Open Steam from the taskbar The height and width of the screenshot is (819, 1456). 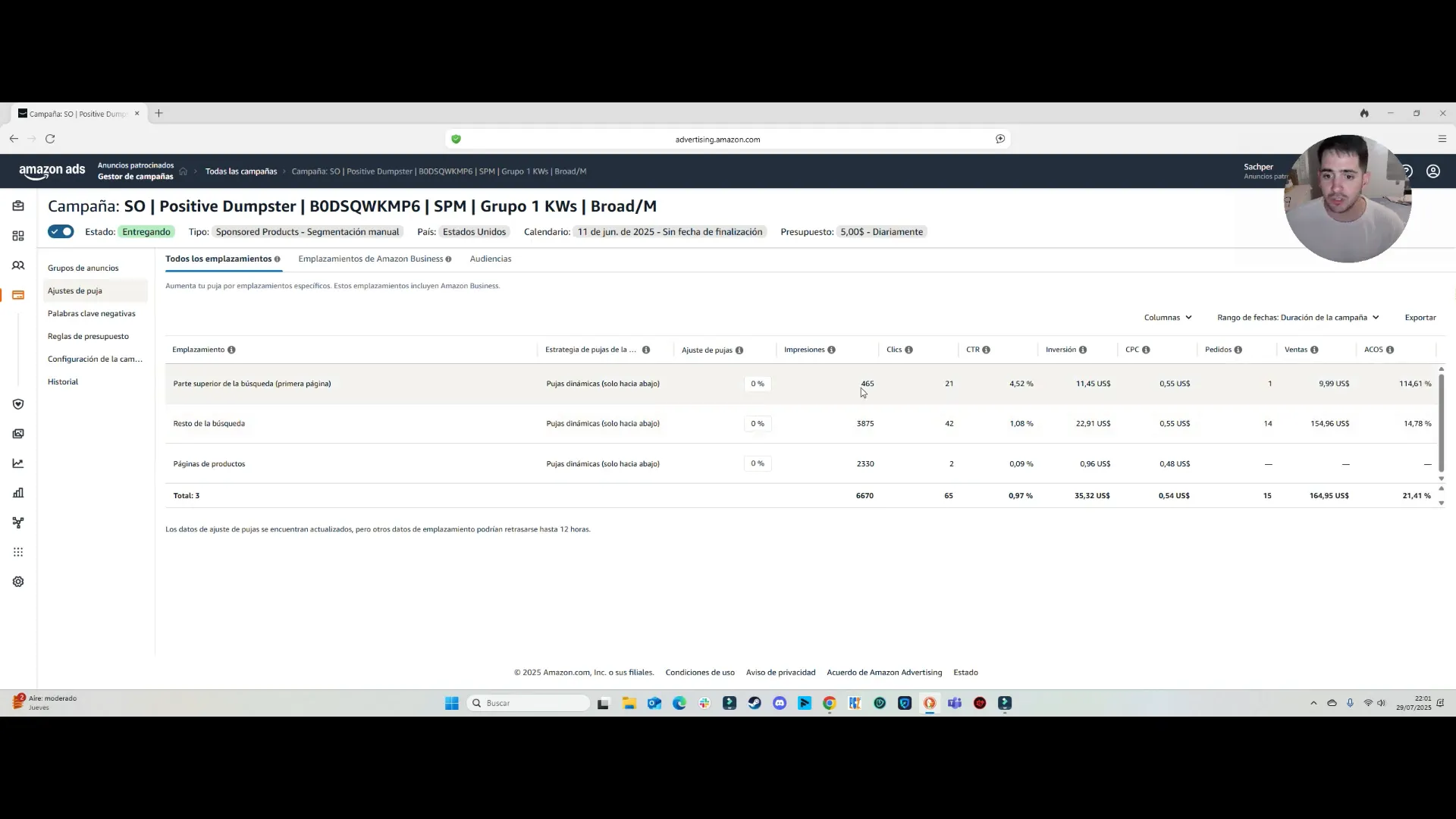click(755, 703)
